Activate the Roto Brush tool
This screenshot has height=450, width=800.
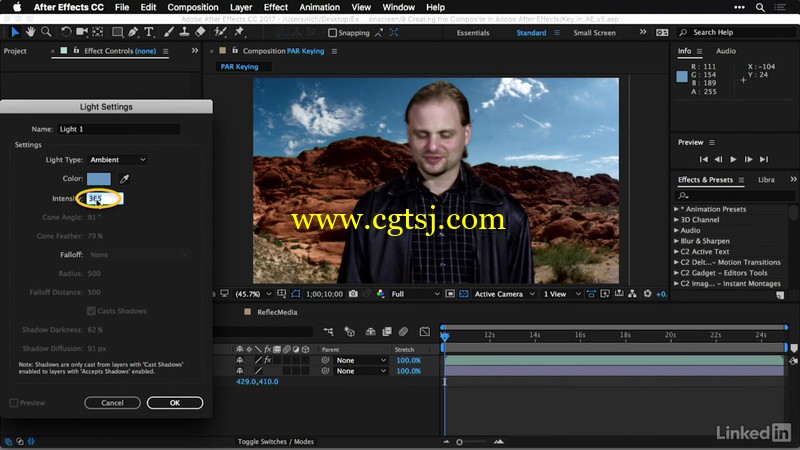pyautogui.click(x=220, y=32)
